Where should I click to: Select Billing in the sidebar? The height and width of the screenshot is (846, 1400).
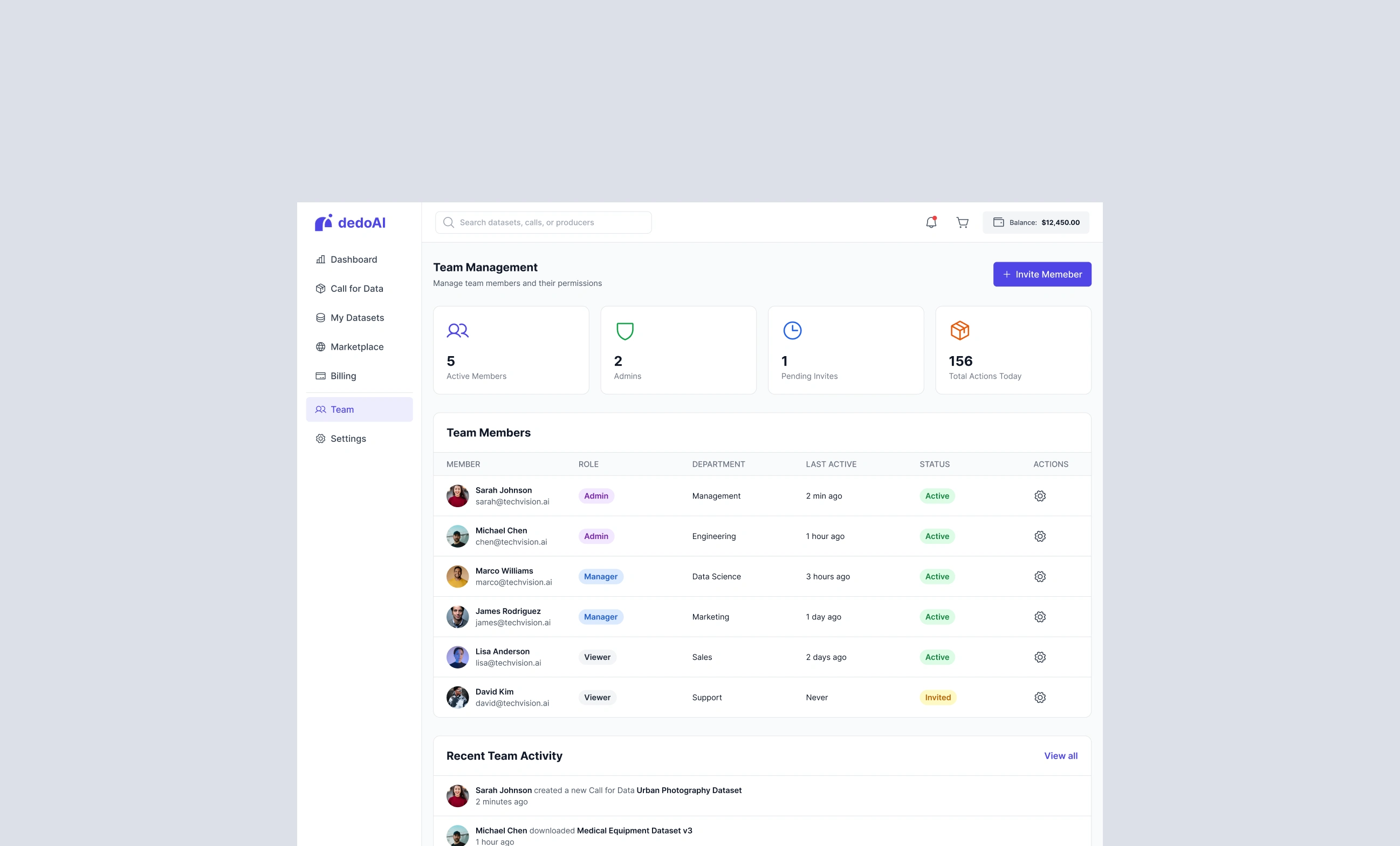(x=342, y=376)
